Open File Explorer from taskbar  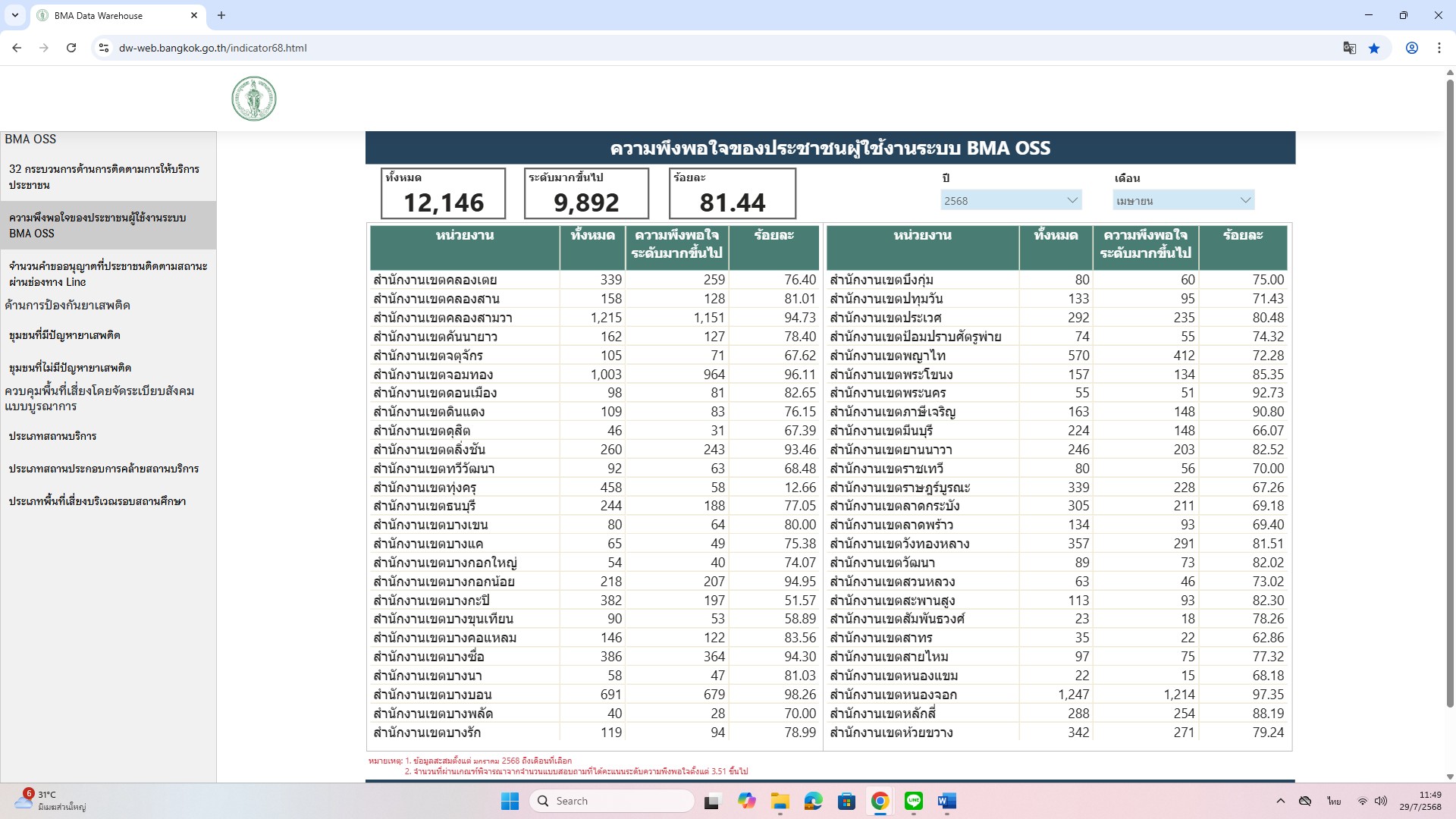point(780,801)
